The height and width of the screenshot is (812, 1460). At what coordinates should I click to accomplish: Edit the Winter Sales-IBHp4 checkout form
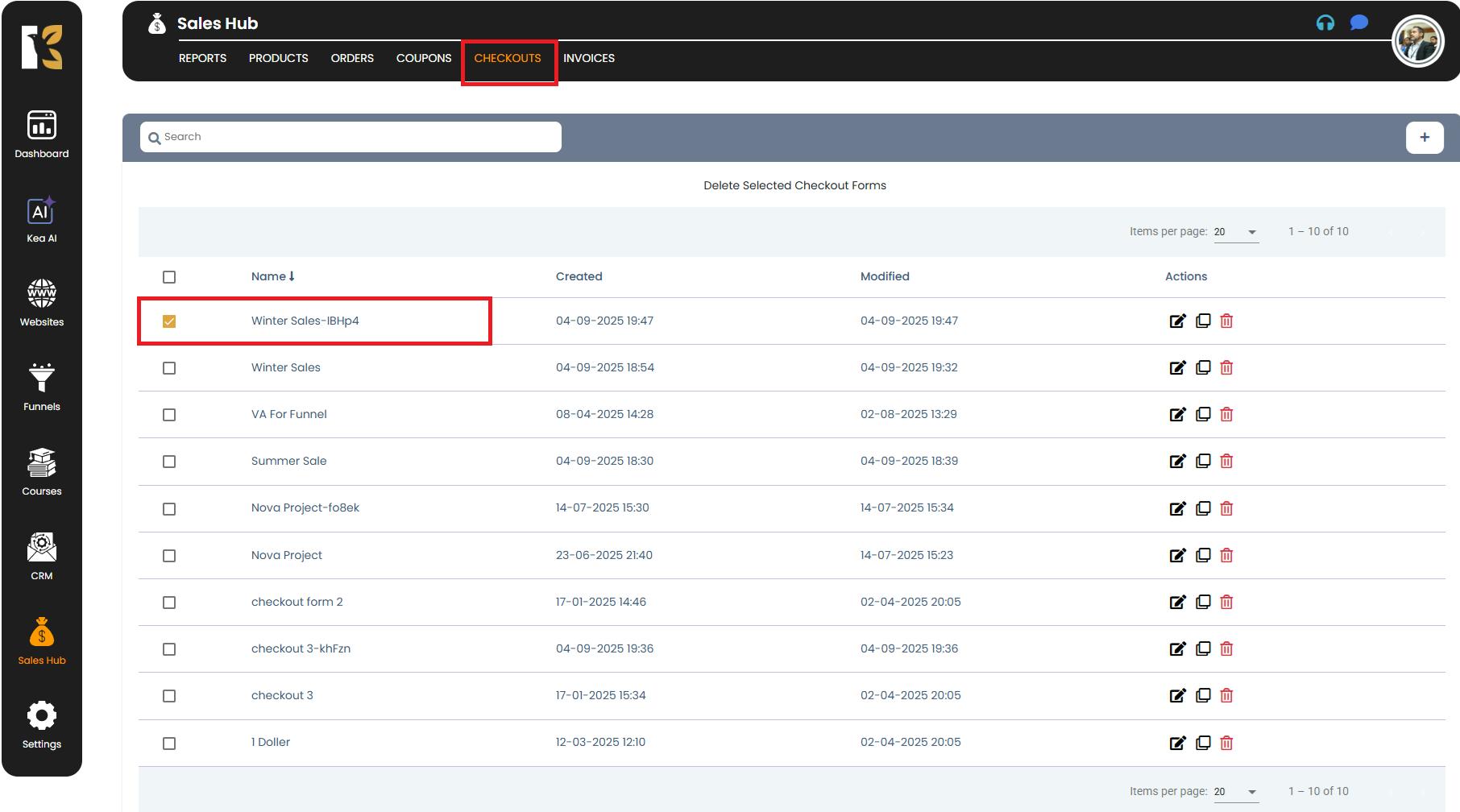(x=1177, y=321)
